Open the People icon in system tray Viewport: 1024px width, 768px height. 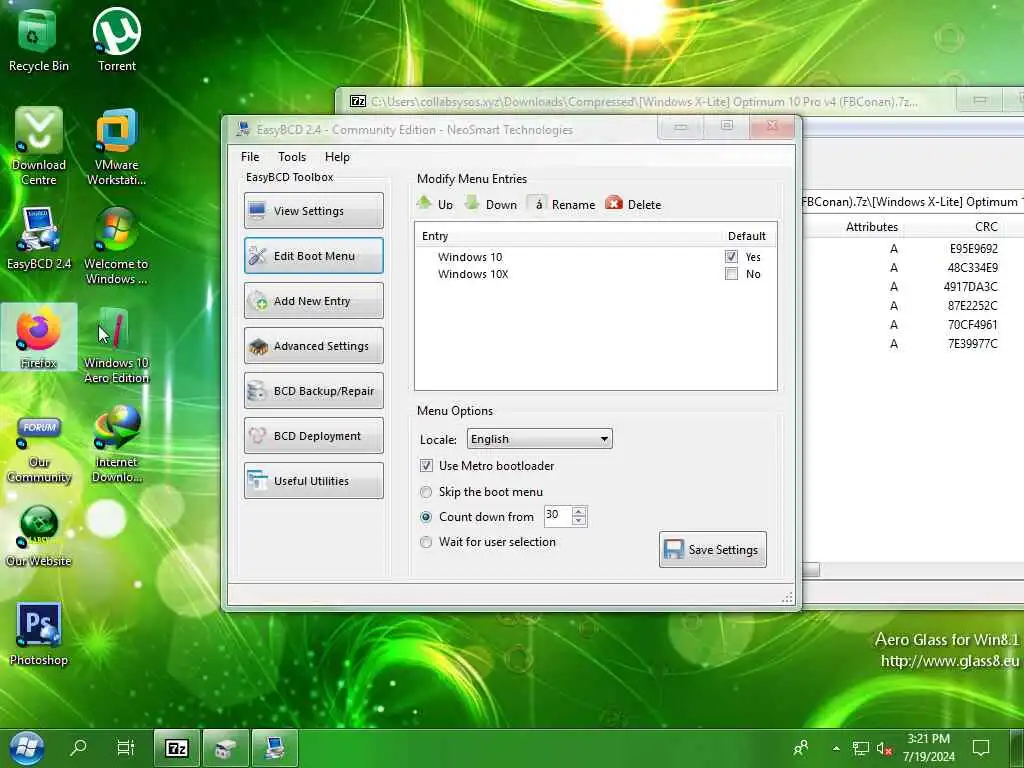[x=801, y=748]
